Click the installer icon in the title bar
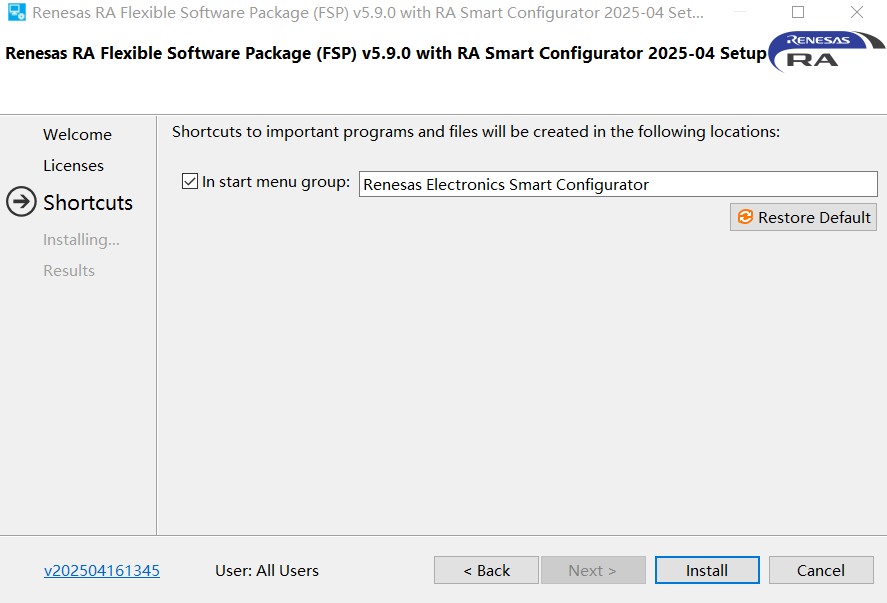887x603 pixels. click(x=16, y=14)
